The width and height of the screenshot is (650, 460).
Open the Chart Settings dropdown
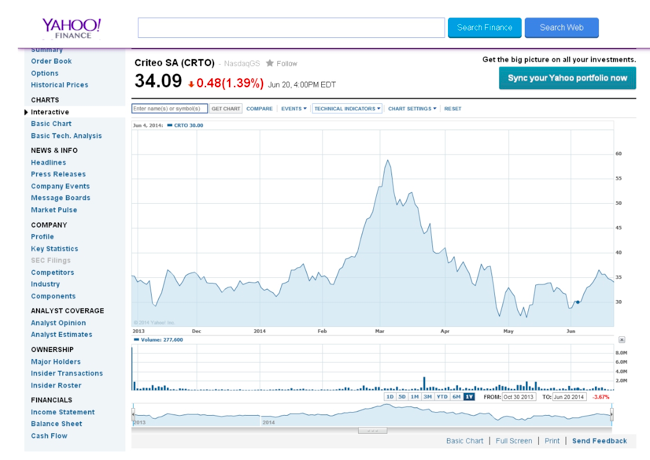pyautogui.click(x=412, y=109)
